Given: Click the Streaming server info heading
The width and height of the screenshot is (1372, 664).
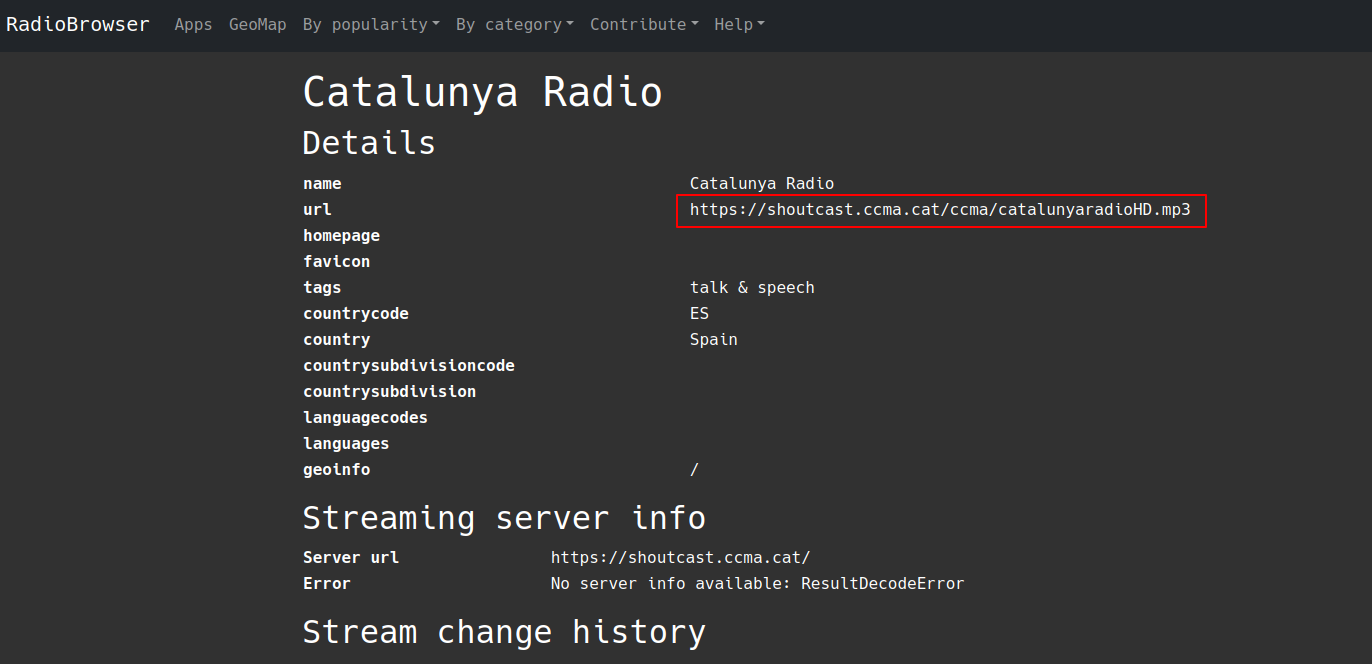Looking at the screenshot, I should [x=504, y=518].
